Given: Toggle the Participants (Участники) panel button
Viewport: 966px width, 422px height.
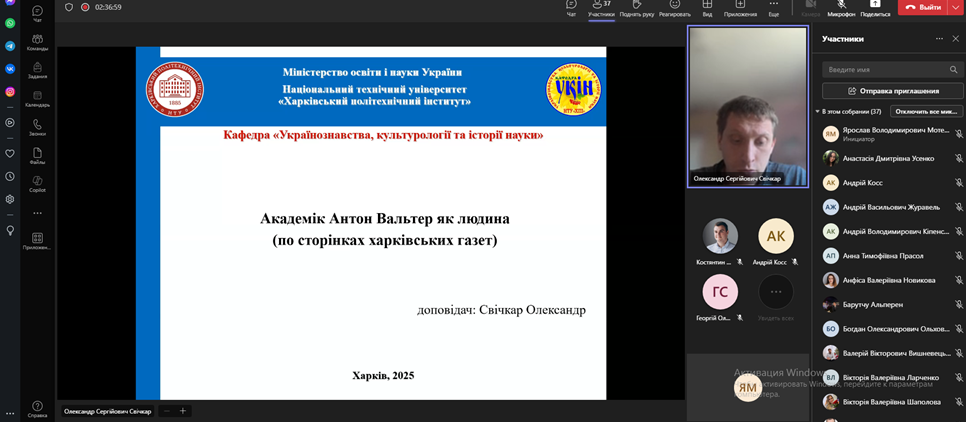Looking at the screenshot, I should [601, 6].
